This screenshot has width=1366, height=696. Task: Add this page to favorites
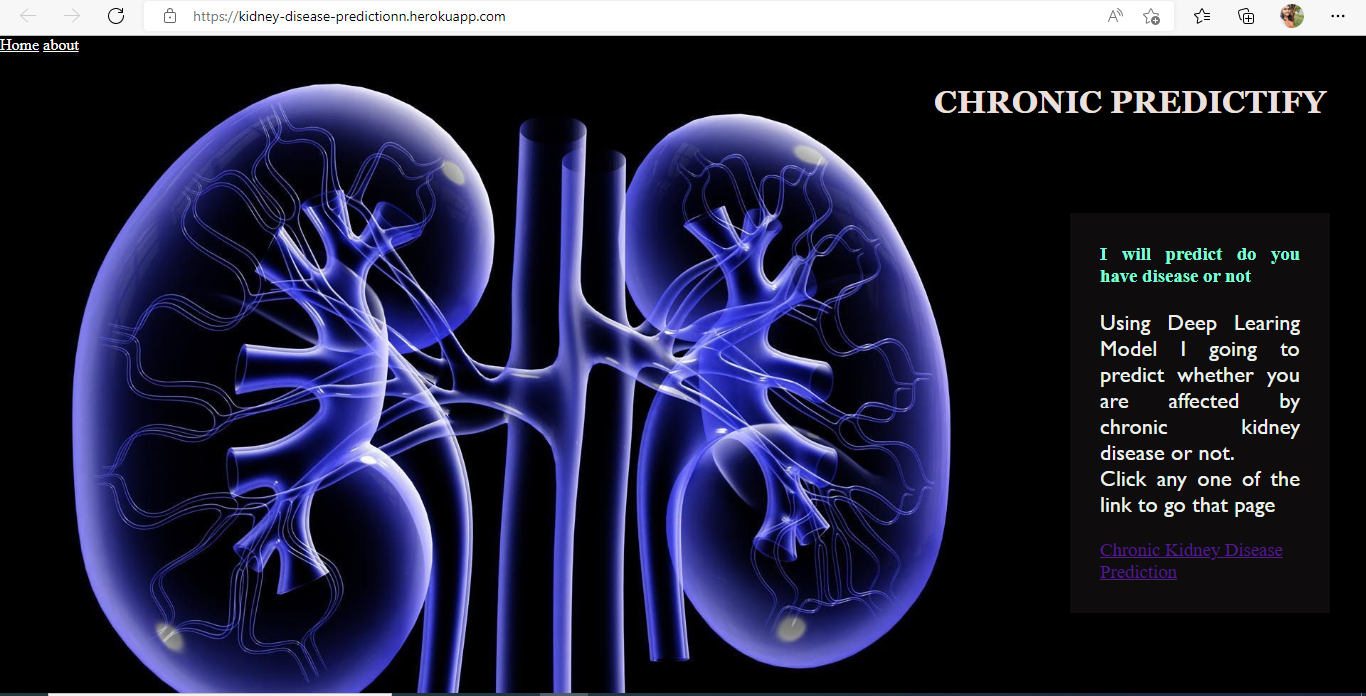[1151, 16]
